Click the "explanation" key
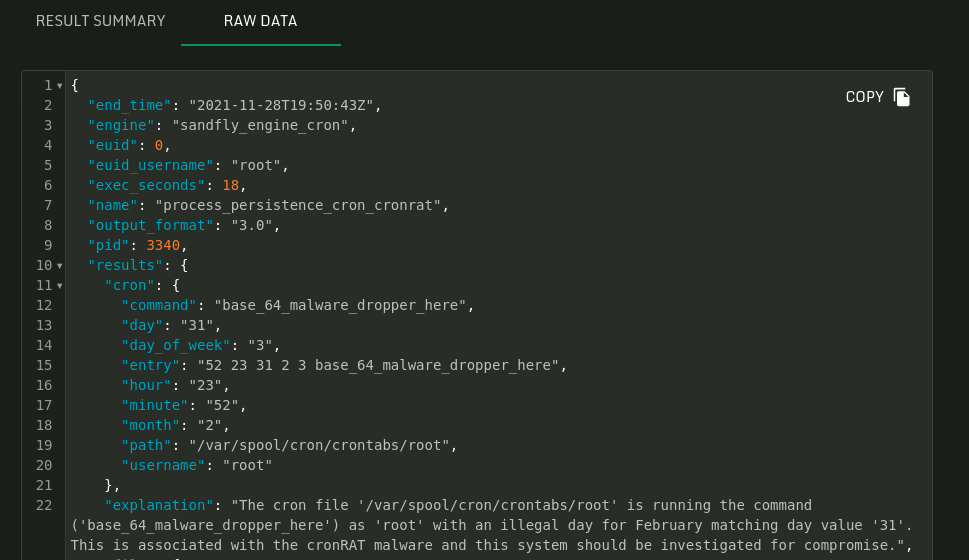 (159, 505)
